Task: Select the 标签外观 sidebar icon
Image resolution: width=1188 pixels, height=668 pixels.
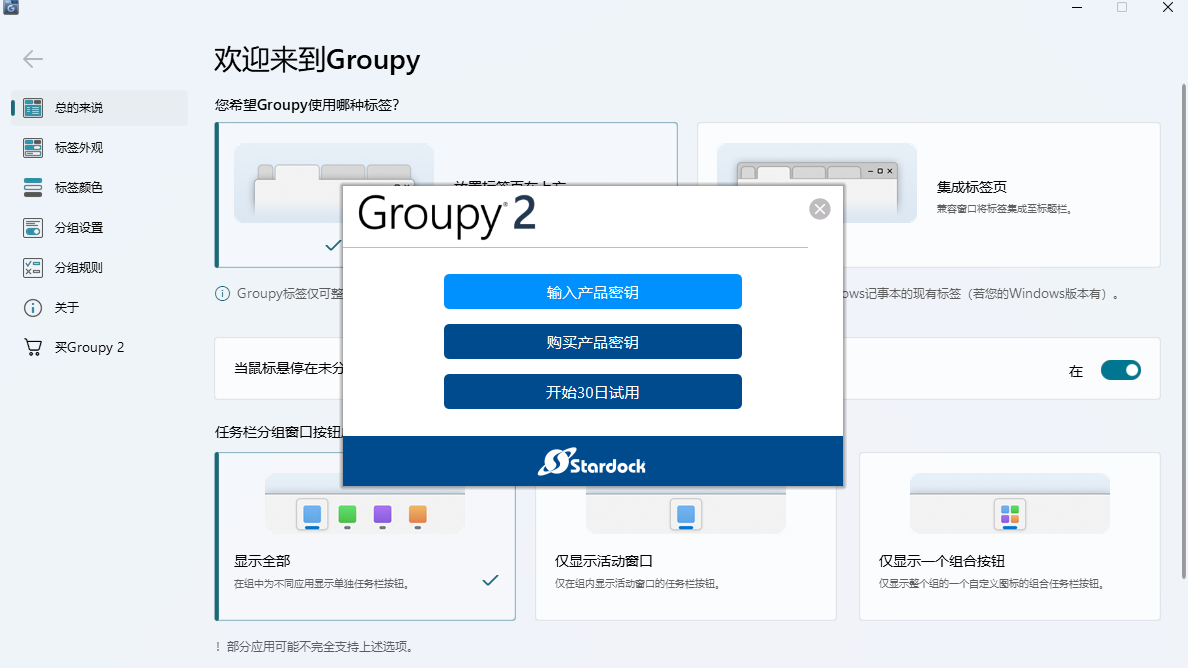Action: [x=32, y=147]
